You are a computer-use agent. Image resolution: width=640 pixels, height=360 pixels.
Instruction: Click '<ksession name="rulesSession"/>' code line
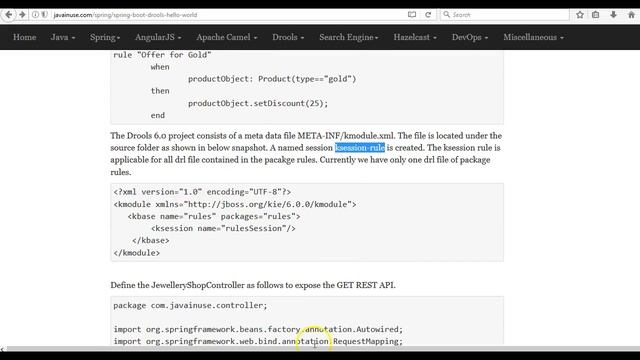[x=223, y=229]
